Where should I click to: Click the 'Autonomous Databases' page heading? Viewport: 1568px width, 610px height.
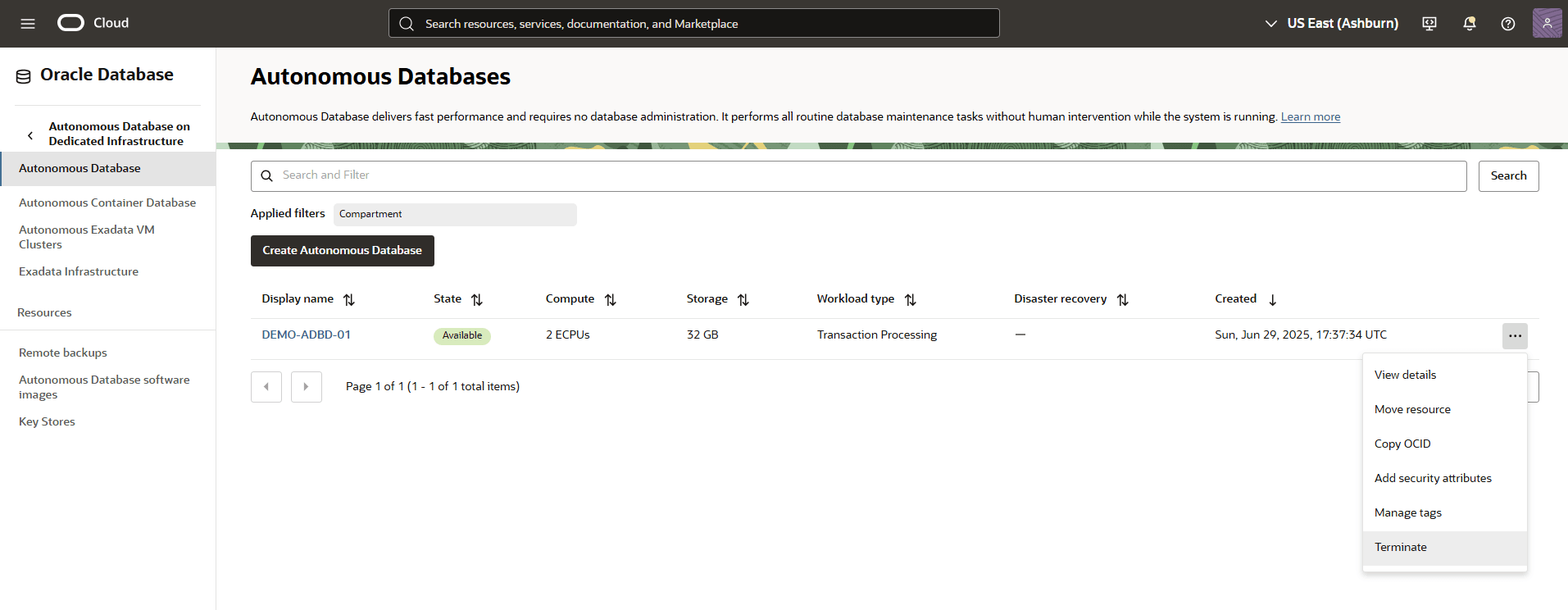[x=380, y=76]
